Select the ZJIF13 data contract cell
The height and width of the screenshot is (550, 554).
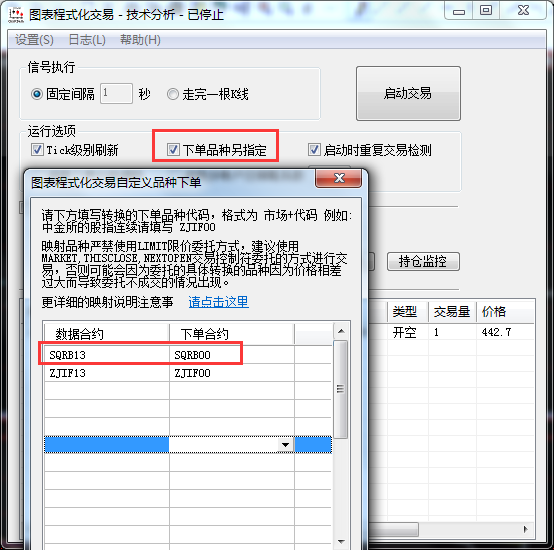106,373
